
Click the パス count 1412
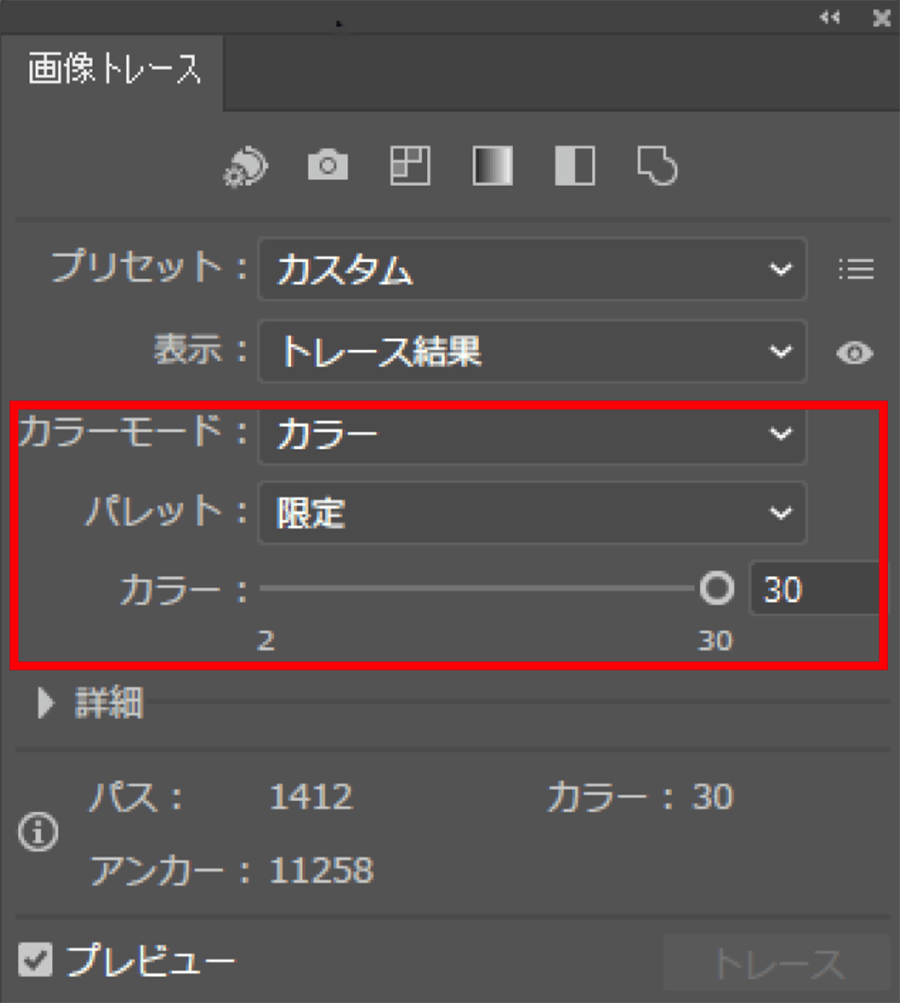311,797
